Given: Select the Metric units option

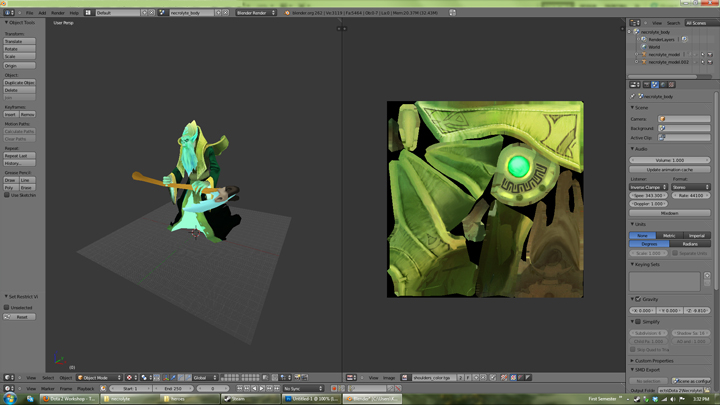Looking at the screenshot, I should (669, 235).
